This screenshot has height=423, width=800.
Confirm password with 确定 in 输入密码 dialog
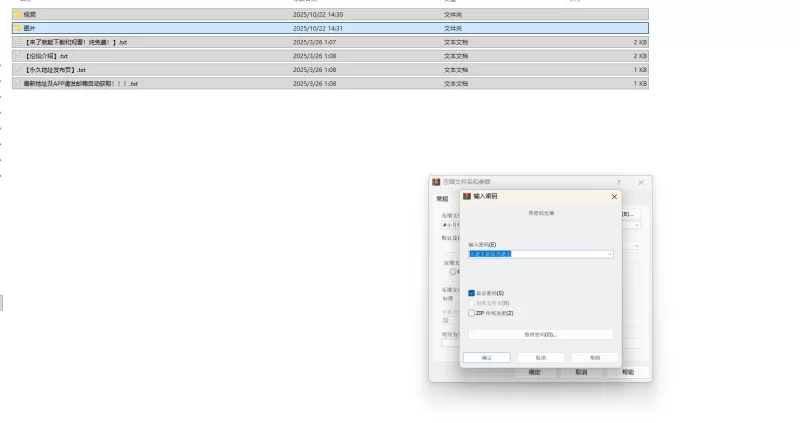coord(487,357)
